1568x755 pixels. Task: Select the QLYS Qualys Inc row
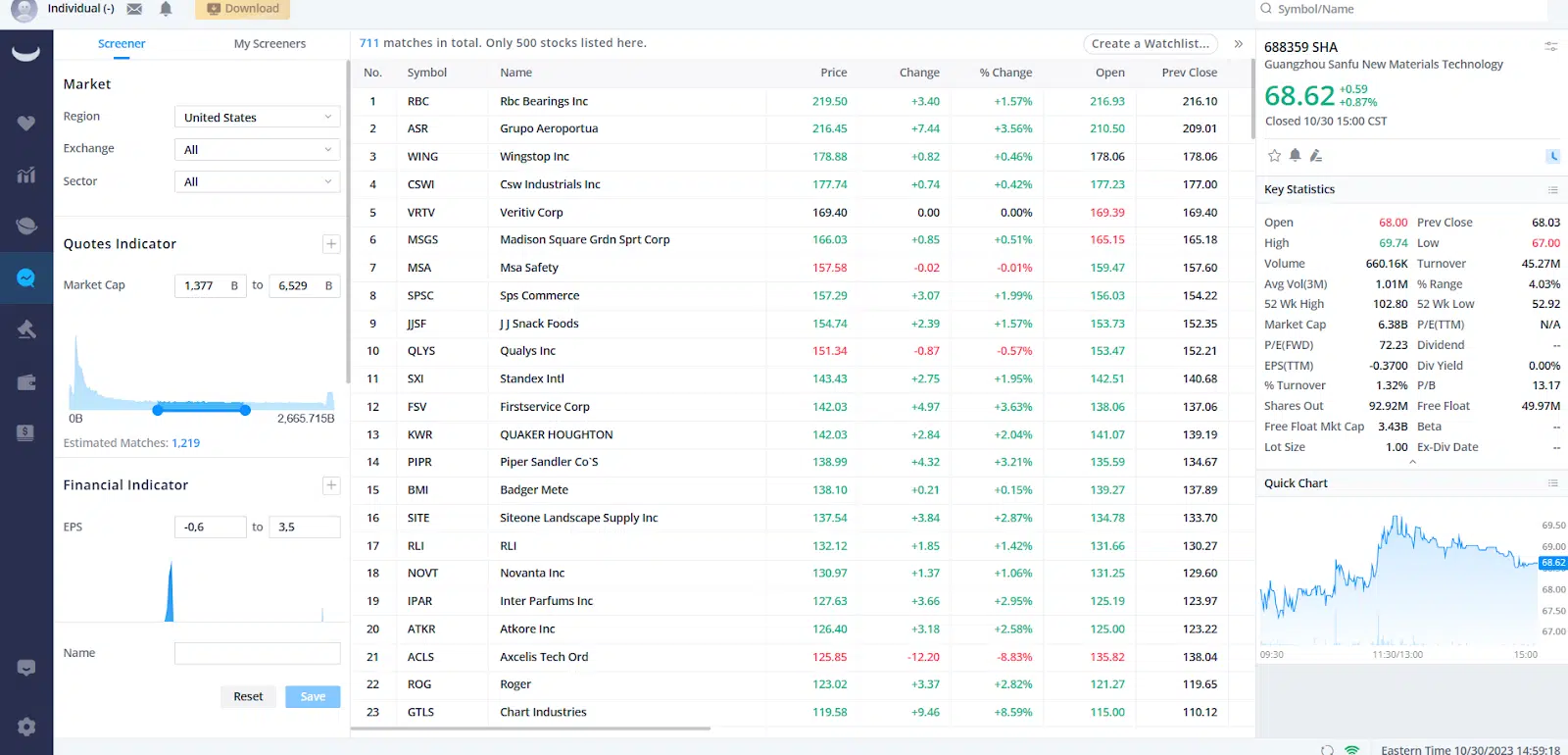point(801,351)
